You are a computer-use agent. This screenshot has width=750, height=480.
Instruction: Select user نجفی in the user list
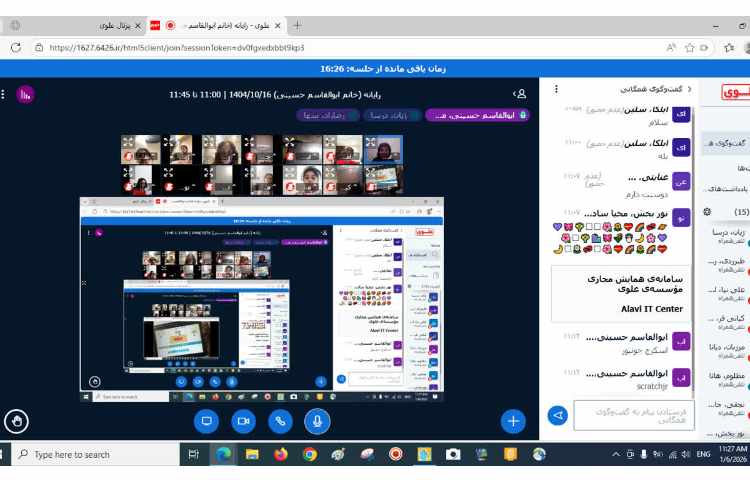[x=727, y=408]
